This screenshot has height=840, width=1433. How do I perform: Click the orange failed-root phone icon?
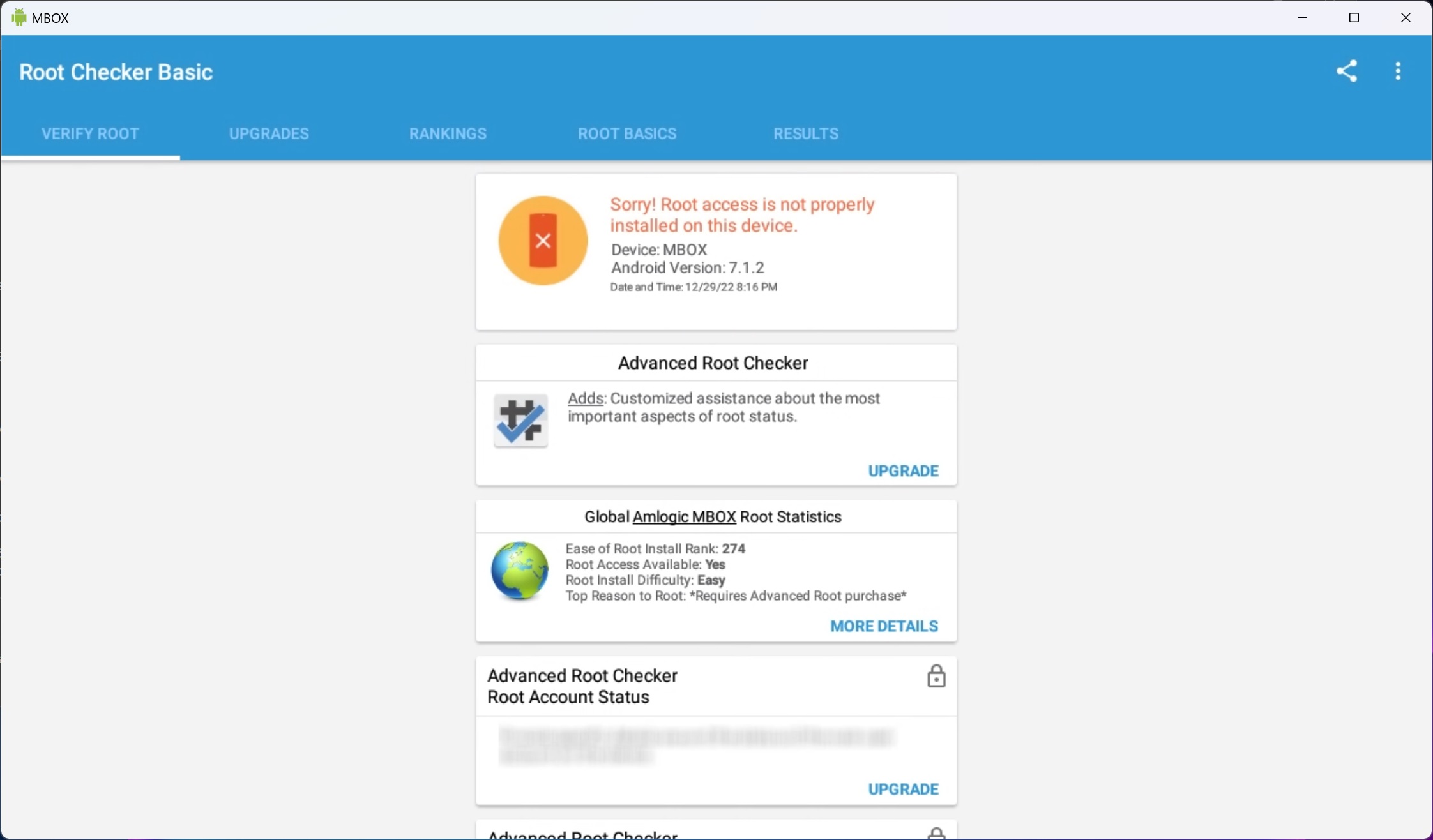coord(543,241)
